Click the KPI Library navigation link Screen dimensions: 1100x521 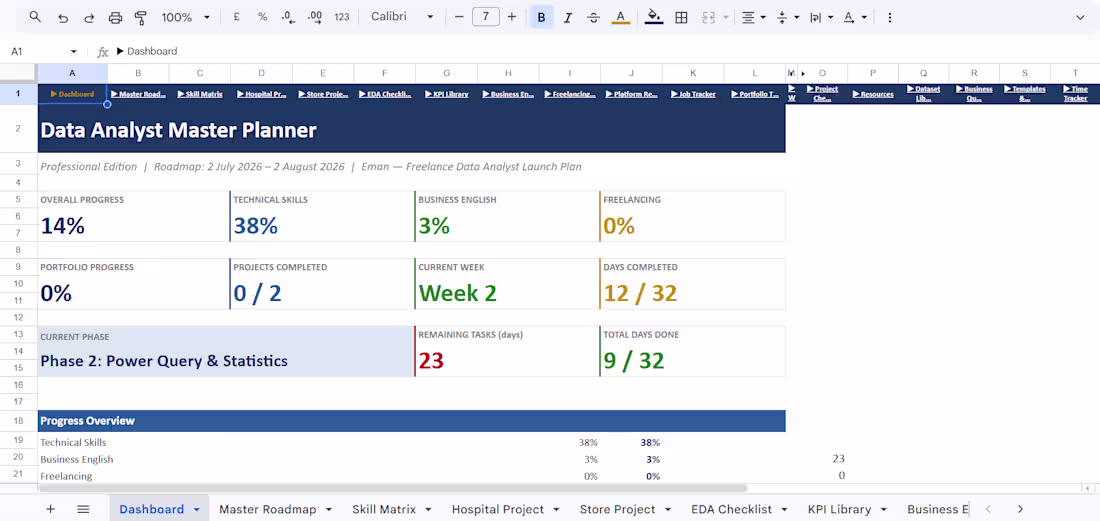point(446,93)
